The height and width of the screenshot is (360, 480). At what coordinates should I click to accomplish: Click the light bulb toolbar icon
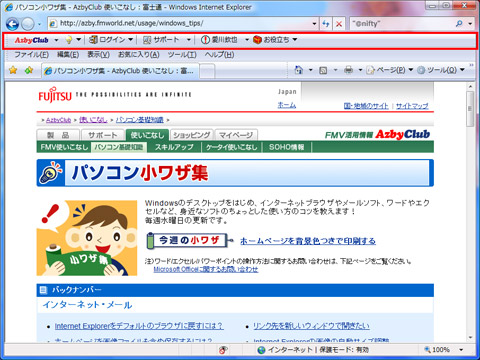(69, 40)
